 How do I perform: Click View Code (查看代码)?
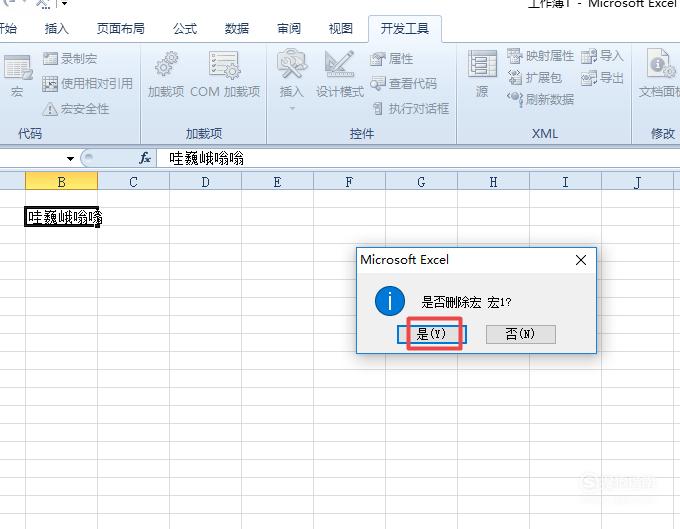tap(404, 84)
